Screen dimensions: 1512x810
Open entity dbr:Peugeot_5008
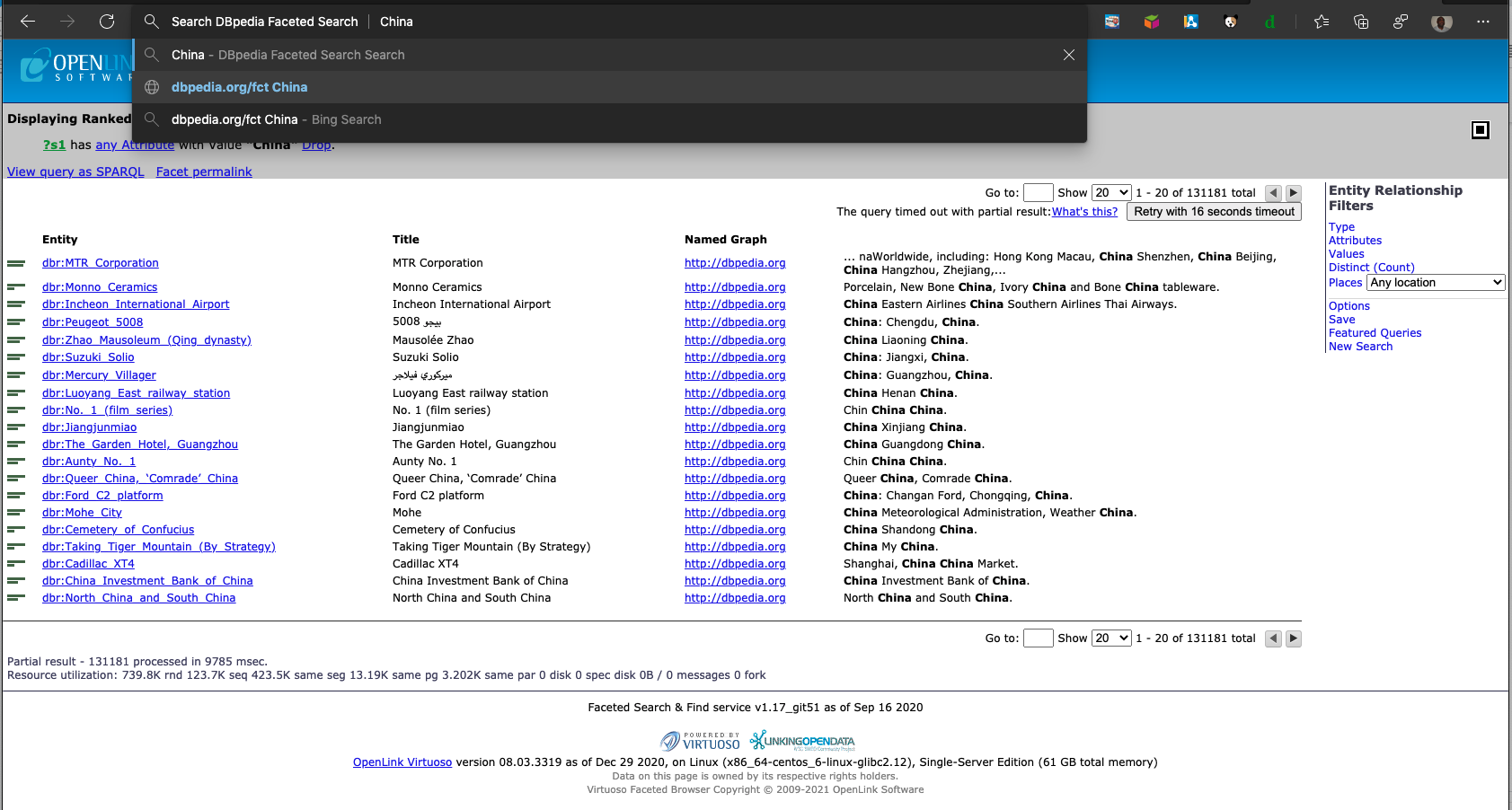point(93,322)
